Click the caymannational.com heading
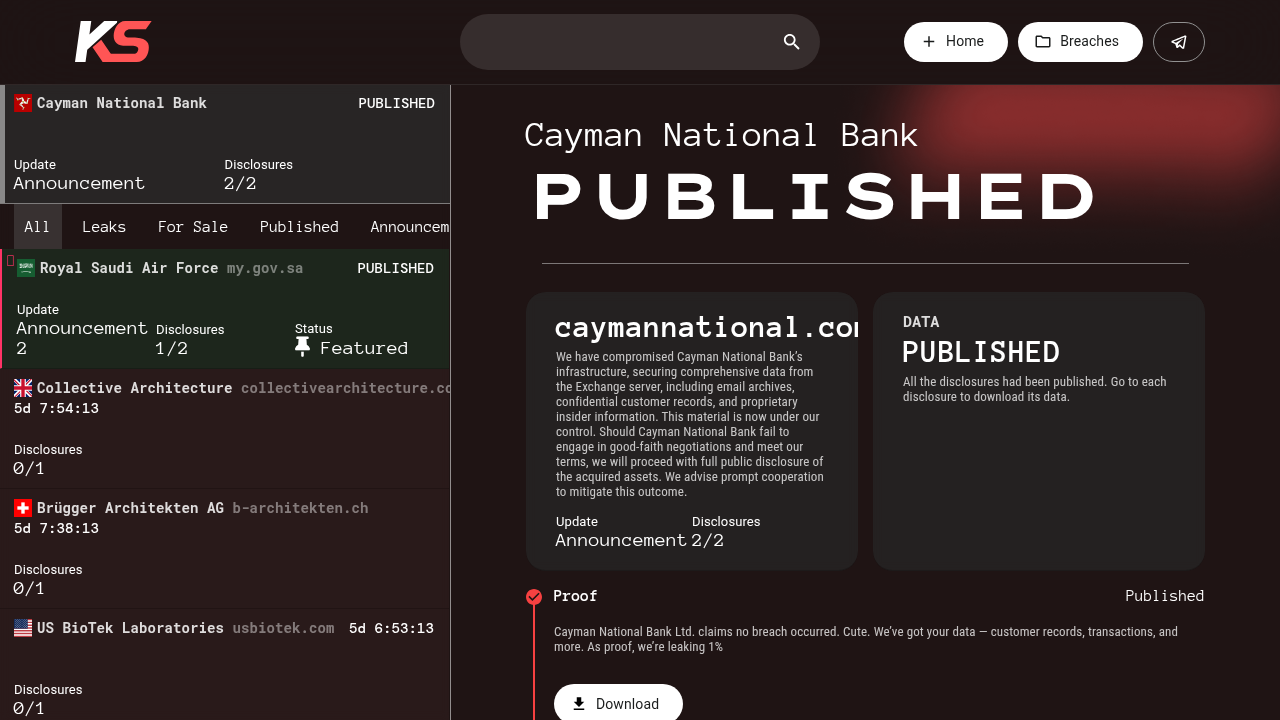 706,327
